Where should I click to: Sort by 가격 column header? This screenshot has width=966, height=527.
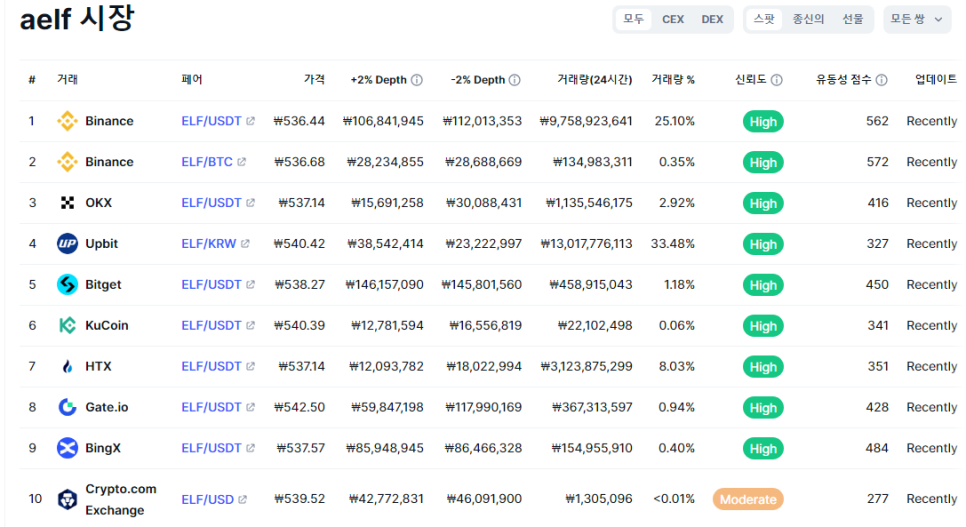pos(314,80)
